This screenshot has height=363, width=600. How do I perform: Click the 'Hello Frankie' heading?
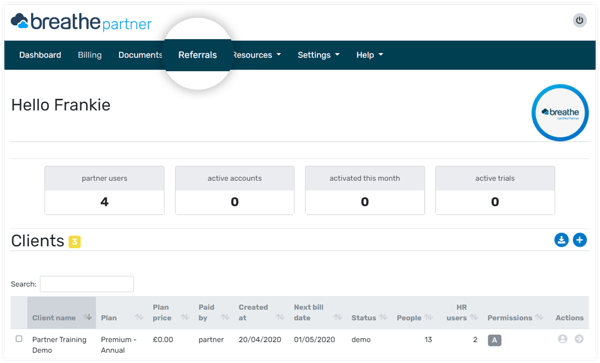click(61, 105)
